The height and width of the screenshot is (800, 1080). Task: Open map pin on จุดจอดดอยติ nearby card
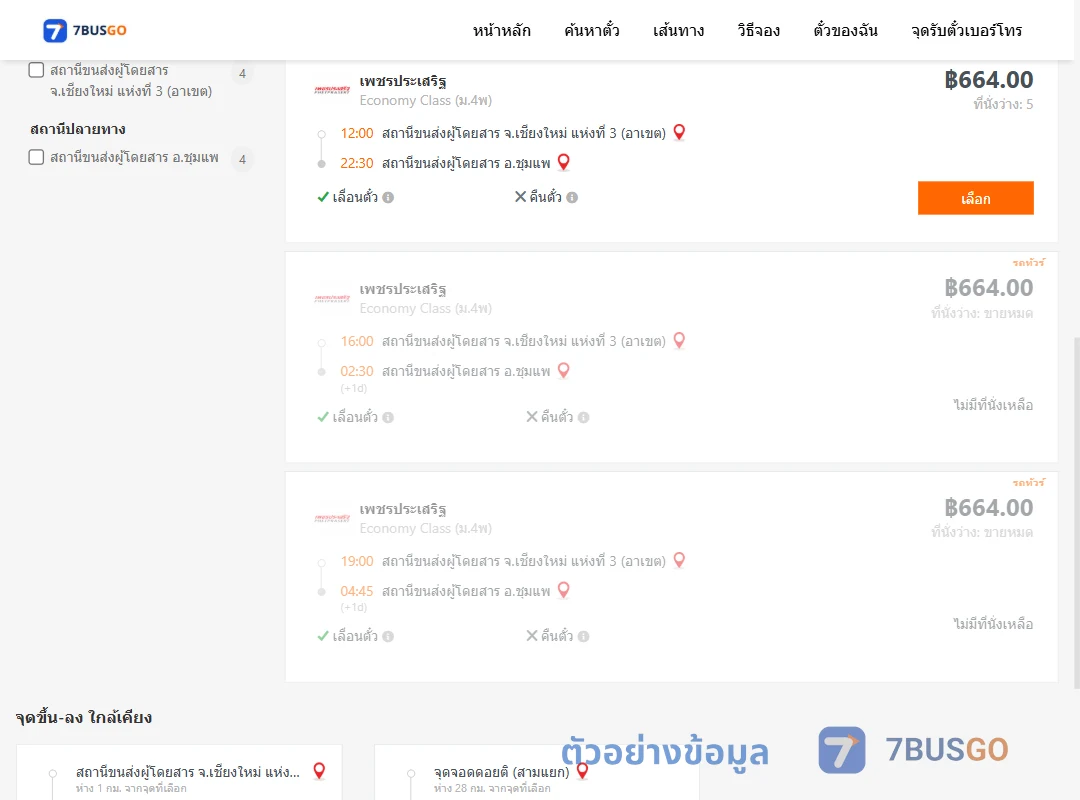(x=583, y=771)
